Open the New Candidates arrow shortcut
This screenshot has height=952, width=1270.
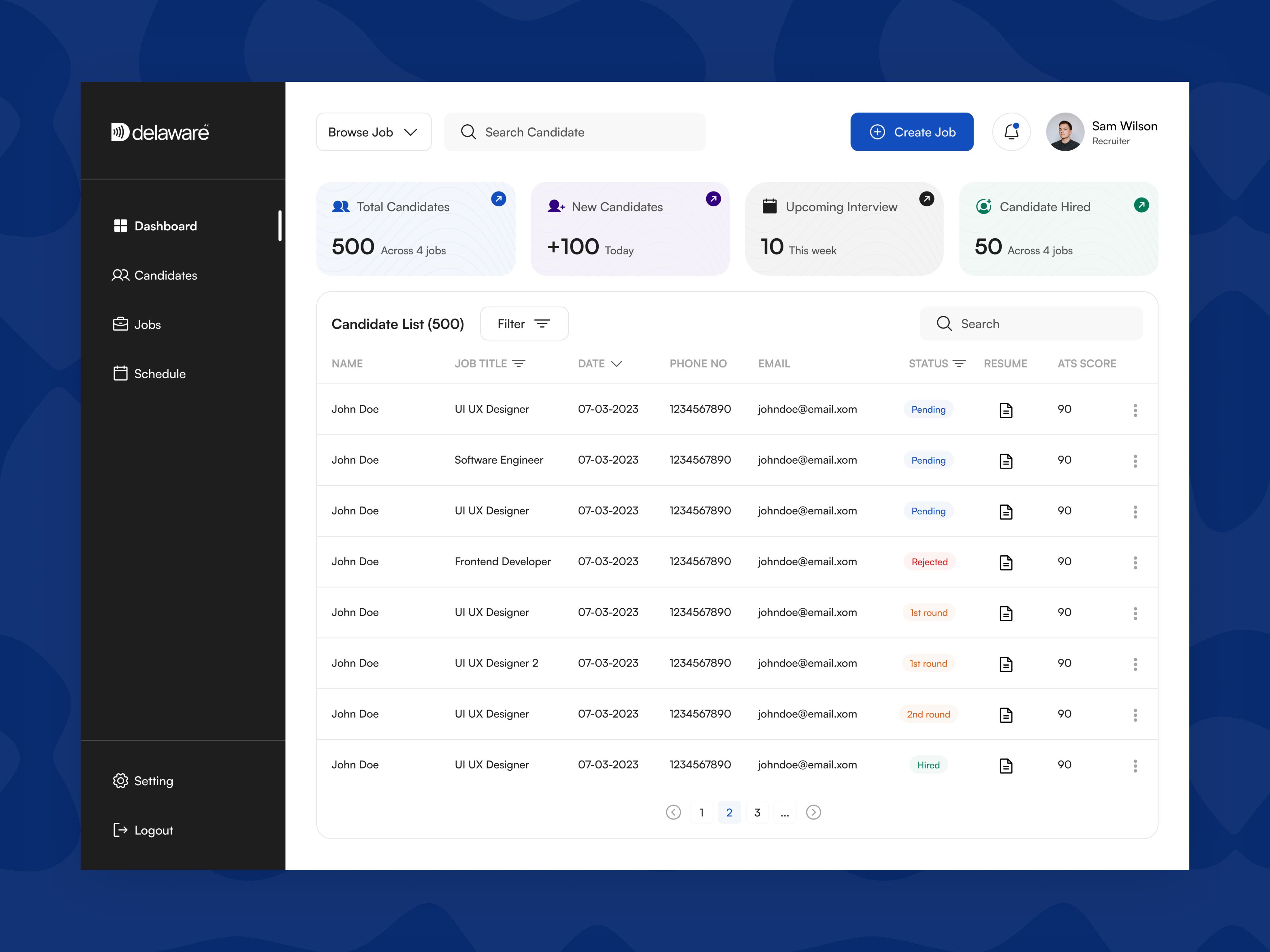713,199
